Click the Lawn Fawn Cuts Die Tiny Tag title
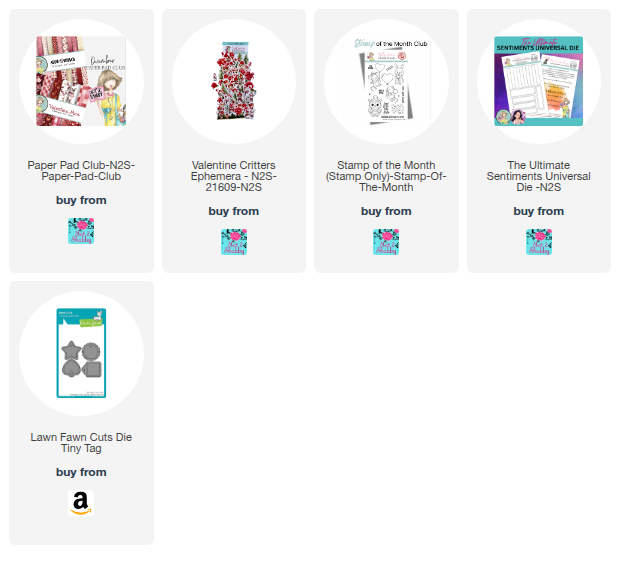Screen dimensions: 620x566 (81, 443)
